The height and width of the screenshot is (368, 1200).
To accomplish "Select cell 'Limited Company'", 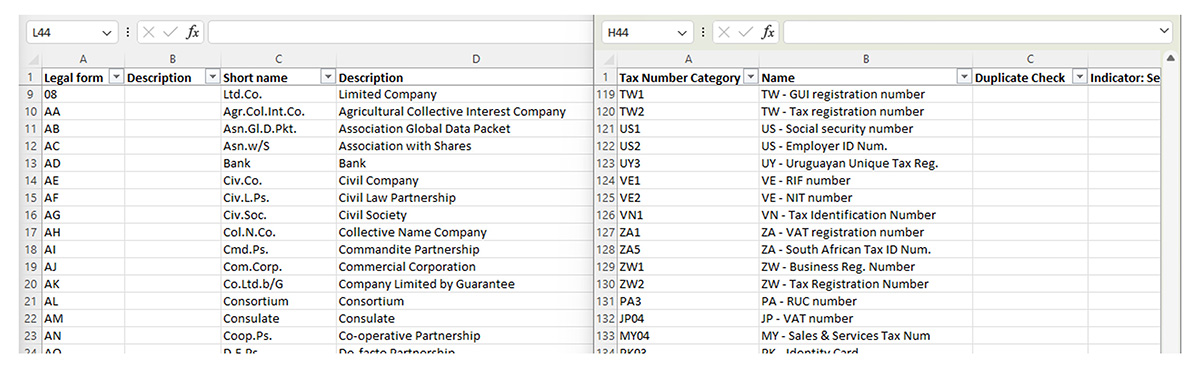I will coord(465,94).
